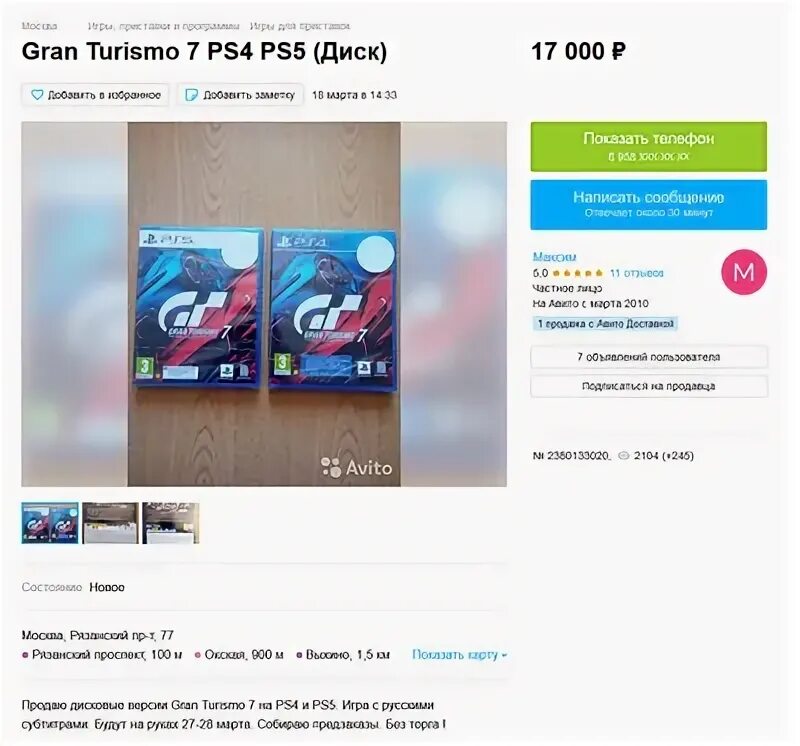Show seller phone with green button
The width and height of the screenshot is (800, 746).
point(648,146)
